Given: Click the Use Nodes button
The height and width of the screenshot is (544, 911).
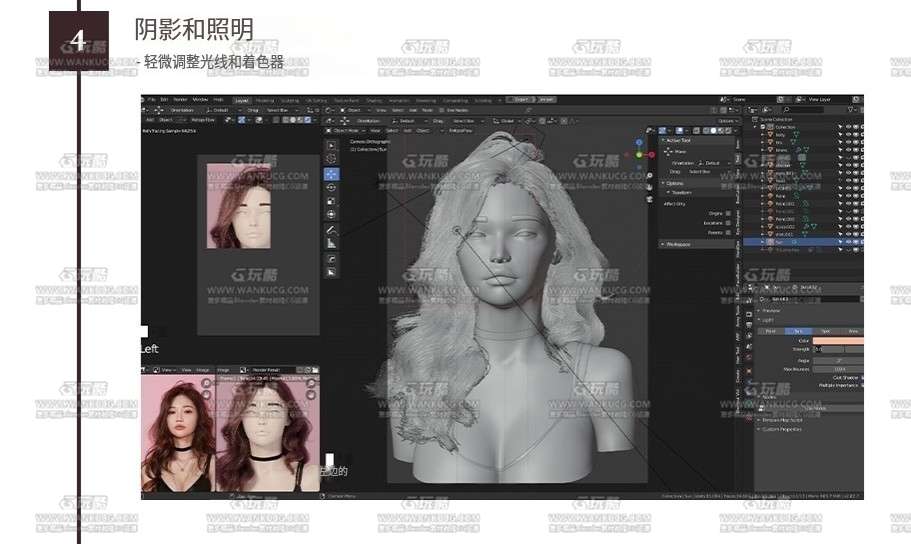Looking at the screenshot, I should pyautogui.click(x=813, y=408).
